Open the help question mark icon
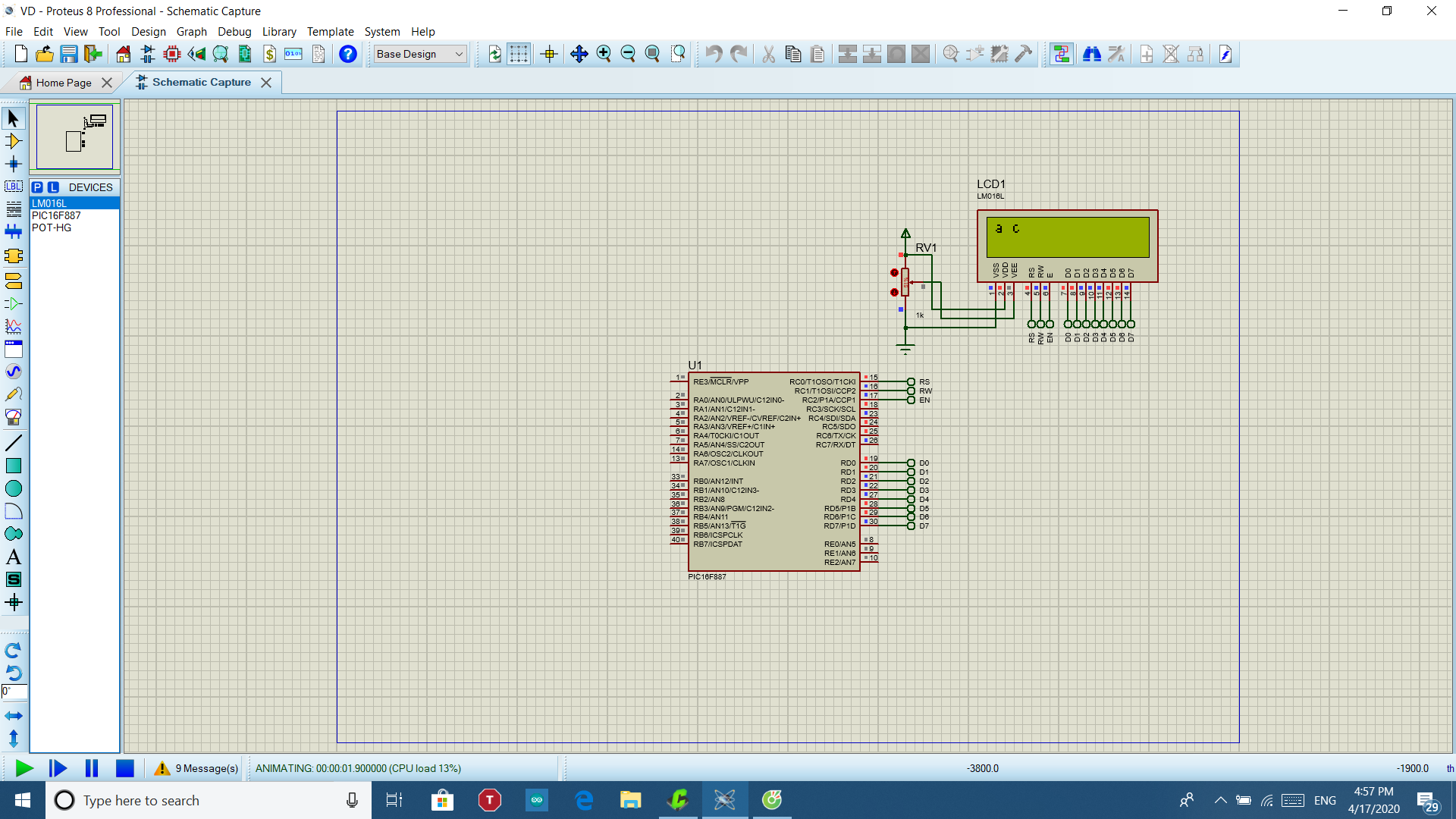1456x819 pixels. click(x=348, y=54)
